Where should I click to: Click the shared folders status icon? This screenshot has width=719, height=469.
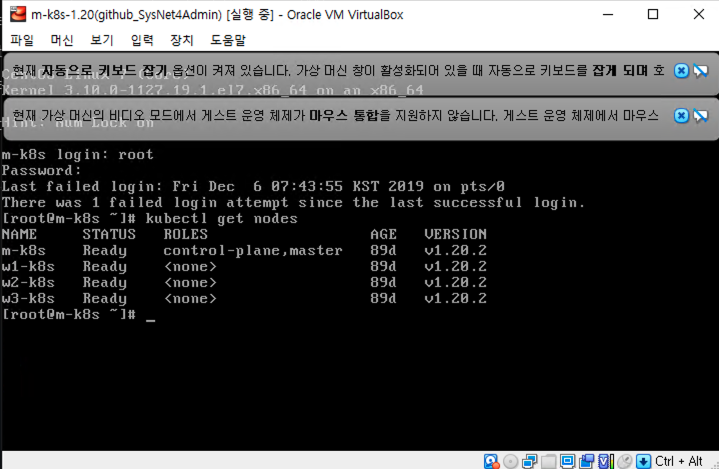click(548, 461)
